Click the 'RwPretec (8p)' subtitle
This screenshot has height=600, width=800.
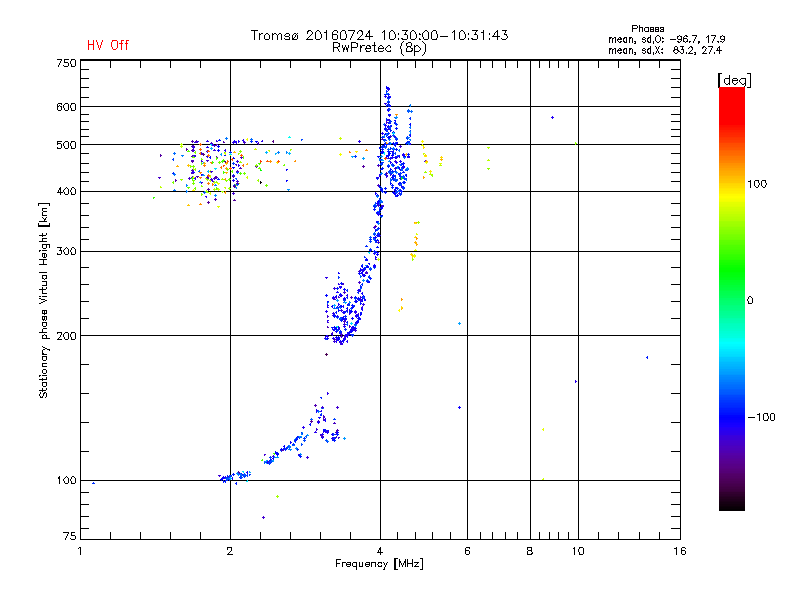click(379, 48)
